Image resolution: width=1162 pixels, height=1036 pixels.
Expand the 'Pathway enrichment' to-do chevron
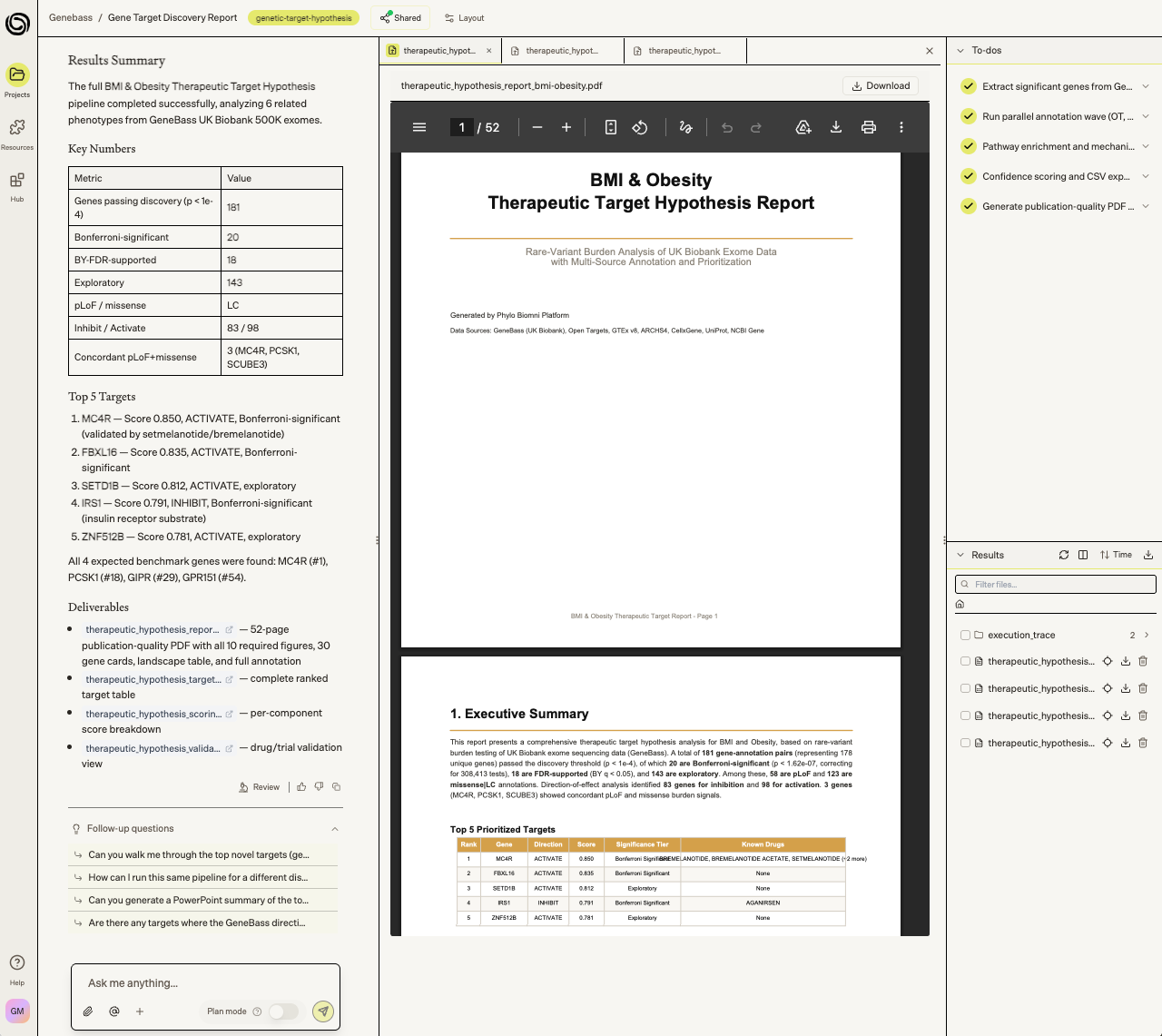(1146, 146)
